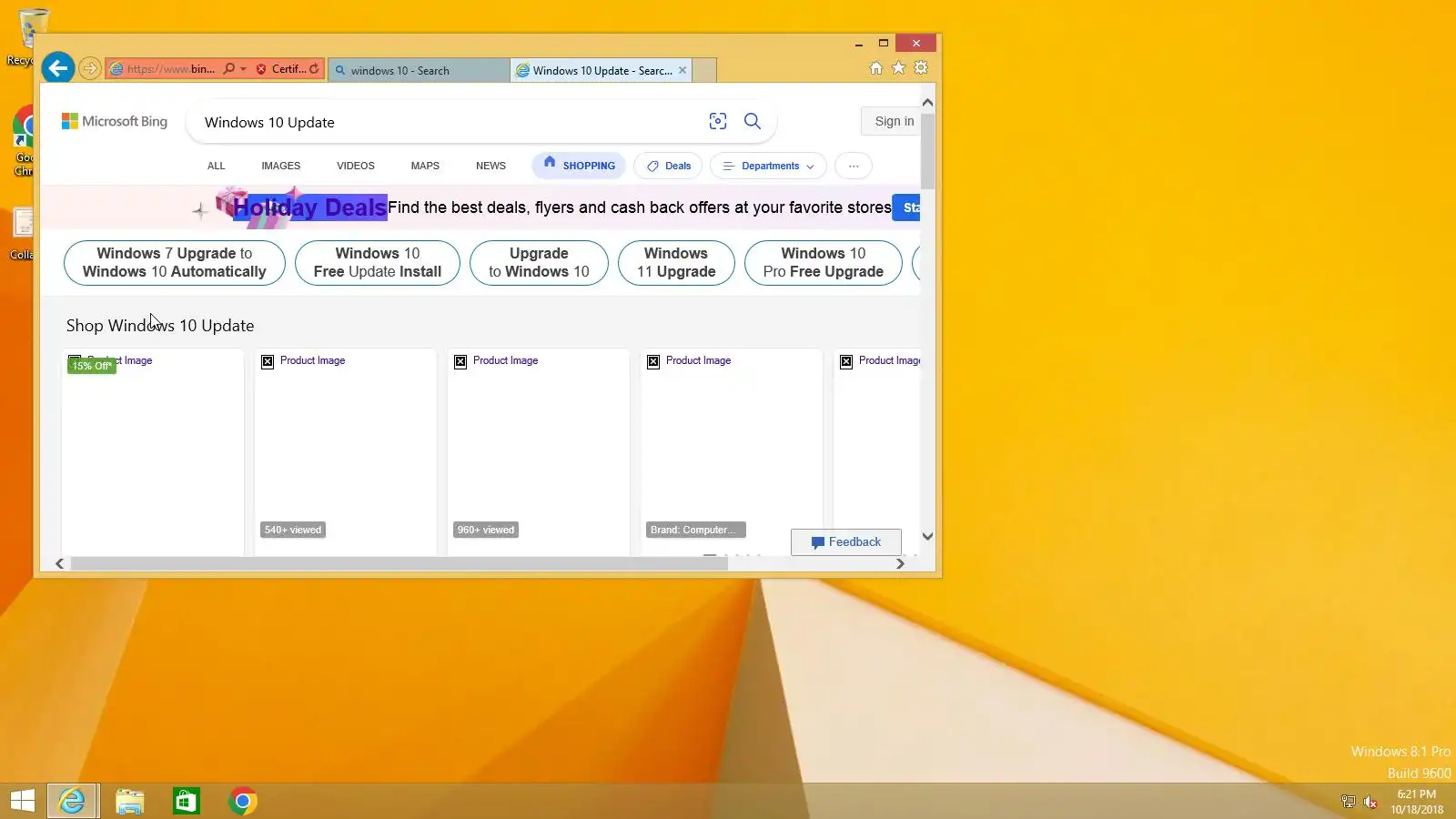Click the Microsoft Bing logo

pyautogui.click(x=115, y=121)
